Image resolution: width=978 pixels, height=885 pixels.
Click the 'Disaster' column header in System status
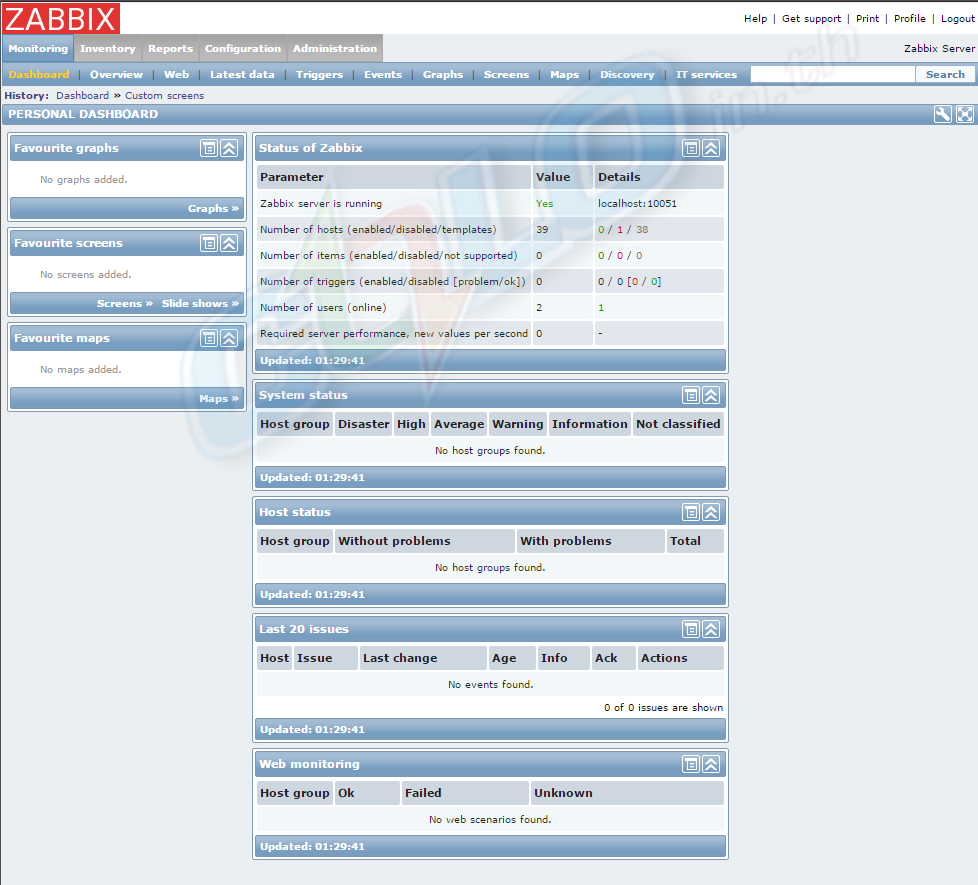[364, 424]
